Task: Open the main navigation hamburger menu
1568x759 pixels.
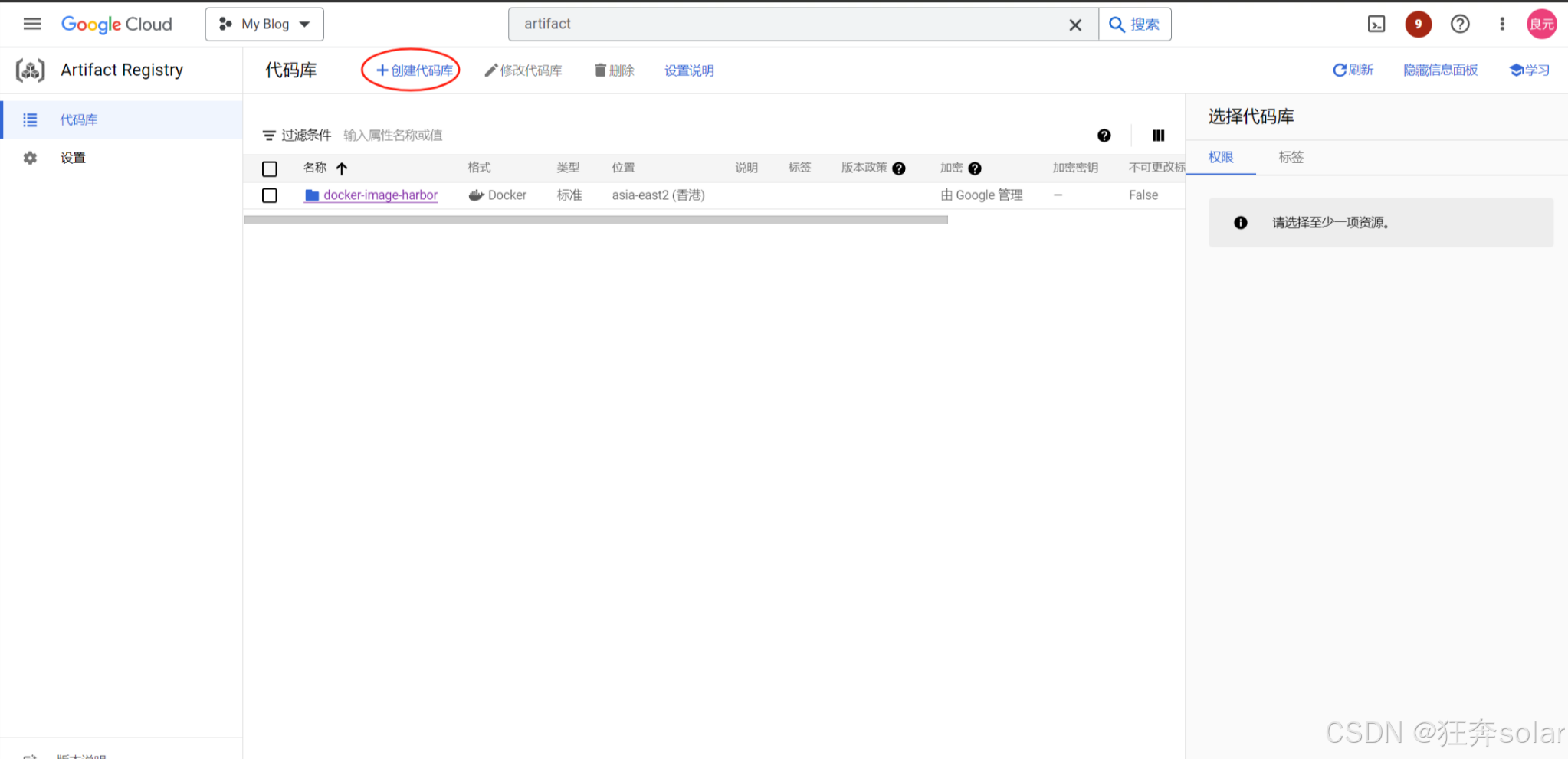Action: 31,24
